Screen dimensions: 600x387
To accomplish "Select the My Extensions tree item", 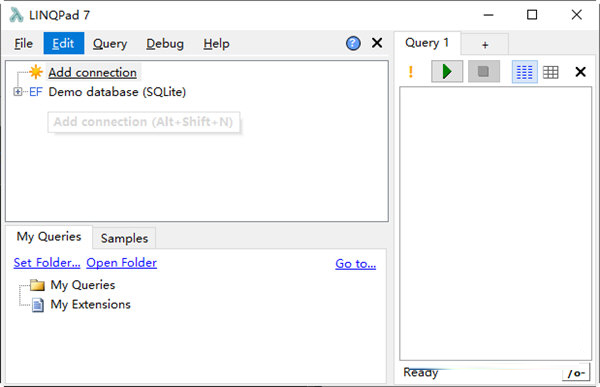I will (x=90, y=304).
